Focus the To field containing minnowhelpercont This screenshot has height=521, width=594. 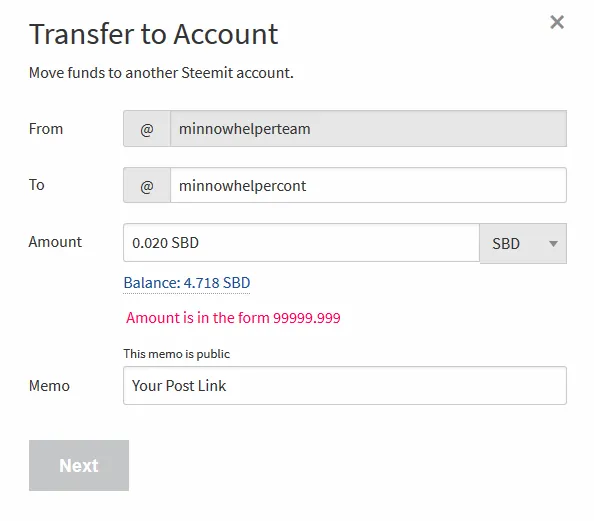pos(368,185)
